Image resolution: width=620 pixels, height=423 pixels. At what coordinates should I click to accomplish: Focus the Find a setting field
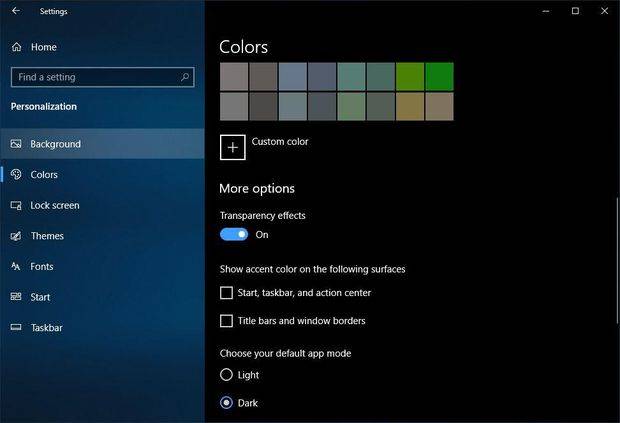[103, 77]
